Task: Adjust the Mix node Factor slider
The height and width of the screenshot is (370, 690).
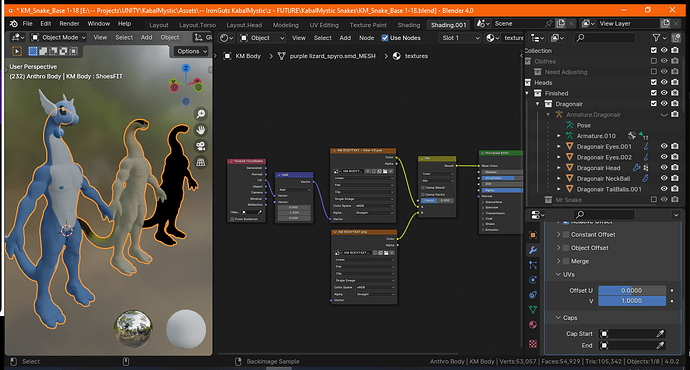Action: pyautogui.click(x=437, y=201)
